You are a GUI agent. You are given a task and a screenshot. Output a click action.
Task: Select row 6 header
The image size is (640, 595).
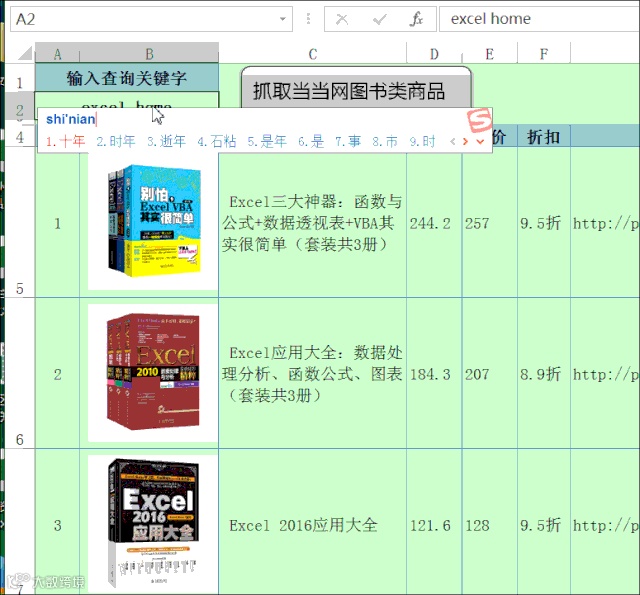pyautogui.click(x=19, y=373)
